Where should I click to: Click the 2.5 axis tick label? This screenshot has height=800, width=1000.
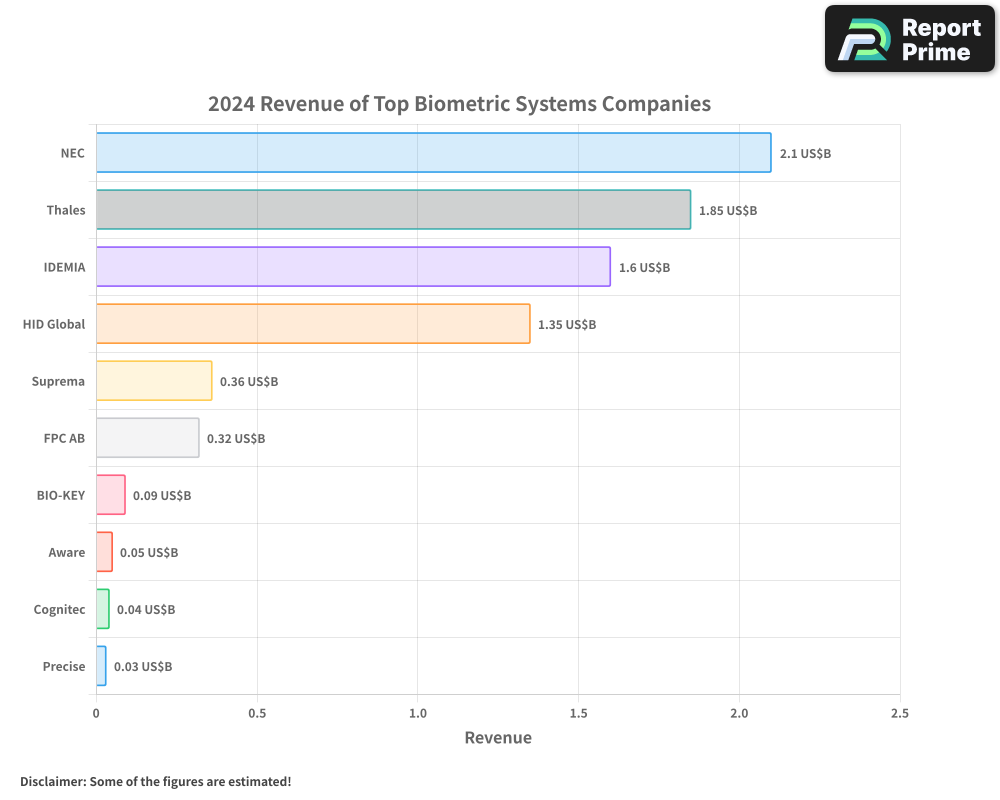(899, 713)
